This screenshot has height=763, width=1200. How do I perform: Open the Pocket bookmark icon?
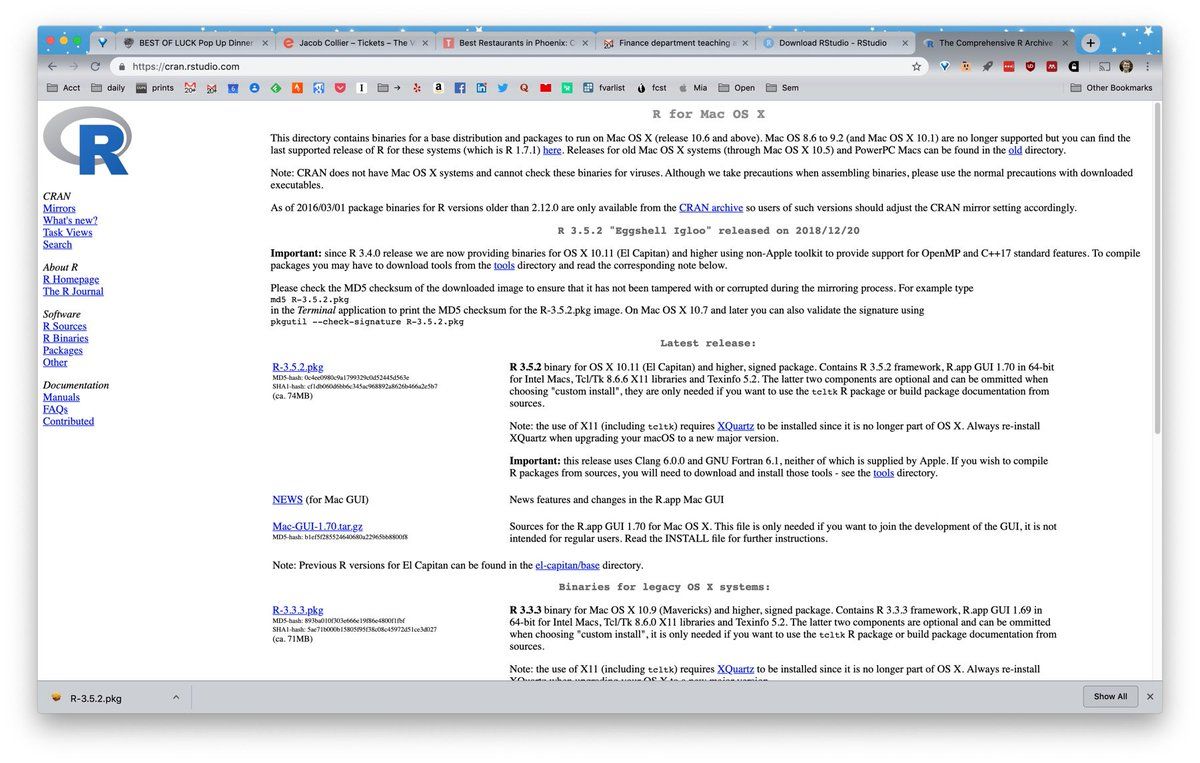(340, 88)
